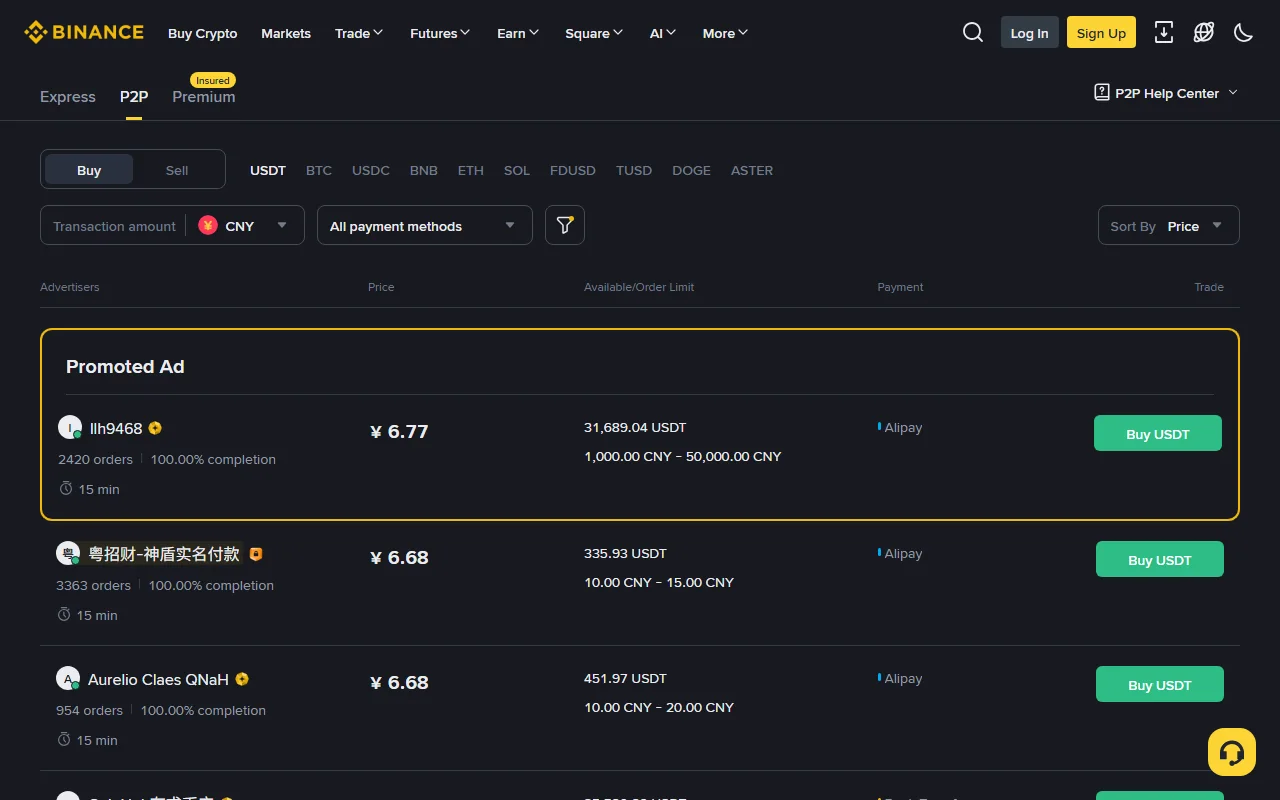Open the Markets link

pos(286,33)
